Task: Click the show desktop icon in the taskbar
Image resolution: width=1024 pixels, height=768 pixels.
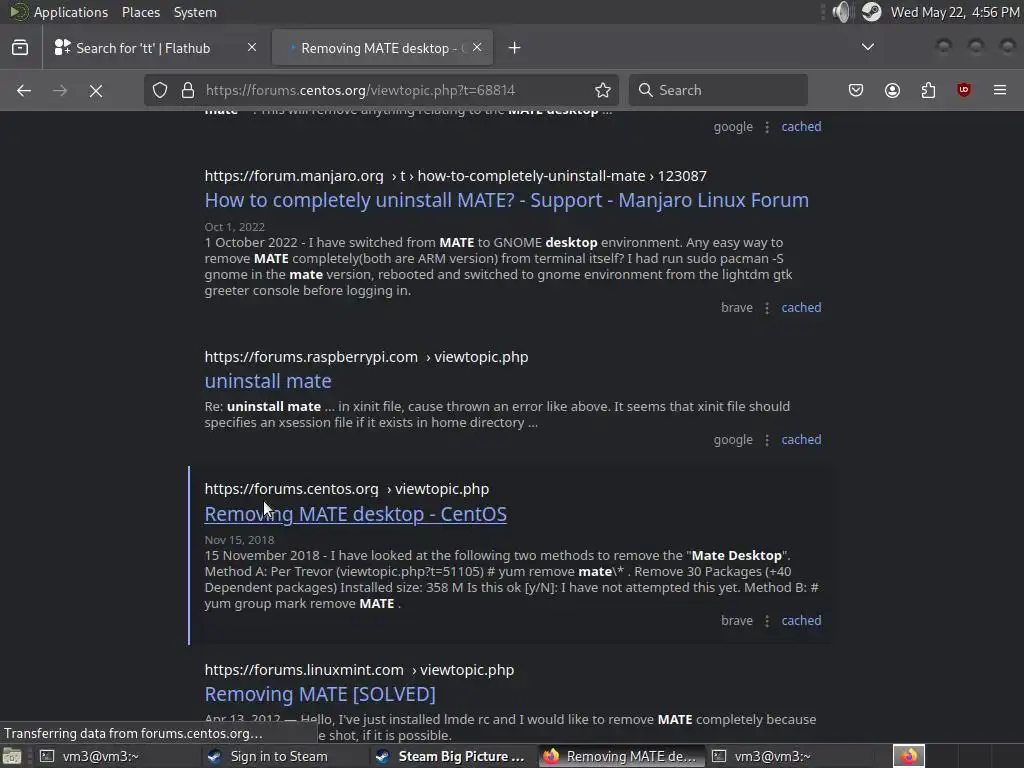Action: (12, 756)
